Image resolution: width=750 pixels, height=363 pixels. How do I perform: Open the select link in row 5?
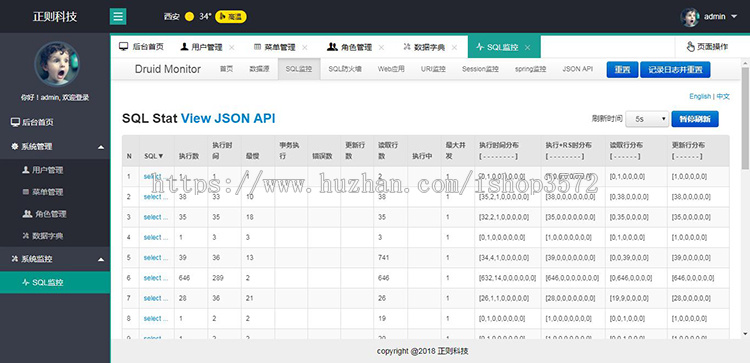tap(156, 257)
